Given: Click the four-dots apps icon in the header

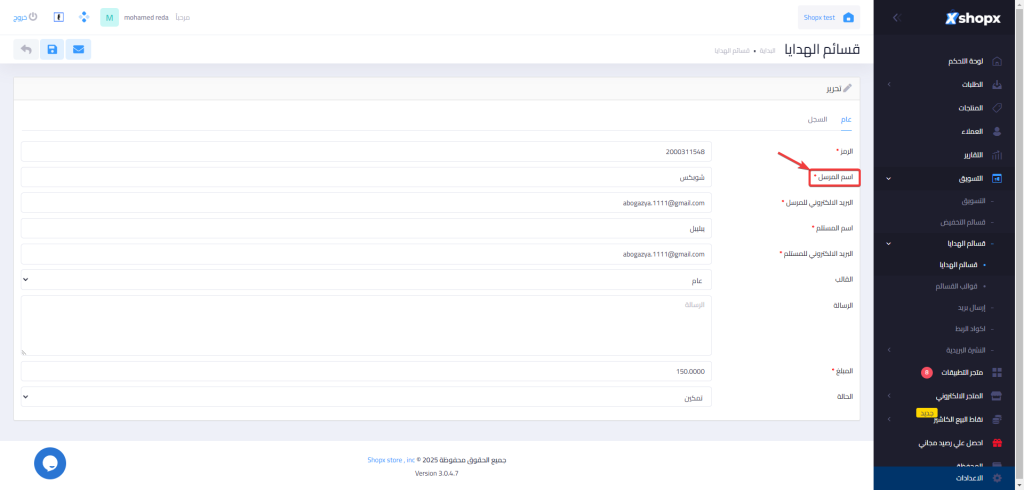Looking at the screenshot, I should 84,17.
